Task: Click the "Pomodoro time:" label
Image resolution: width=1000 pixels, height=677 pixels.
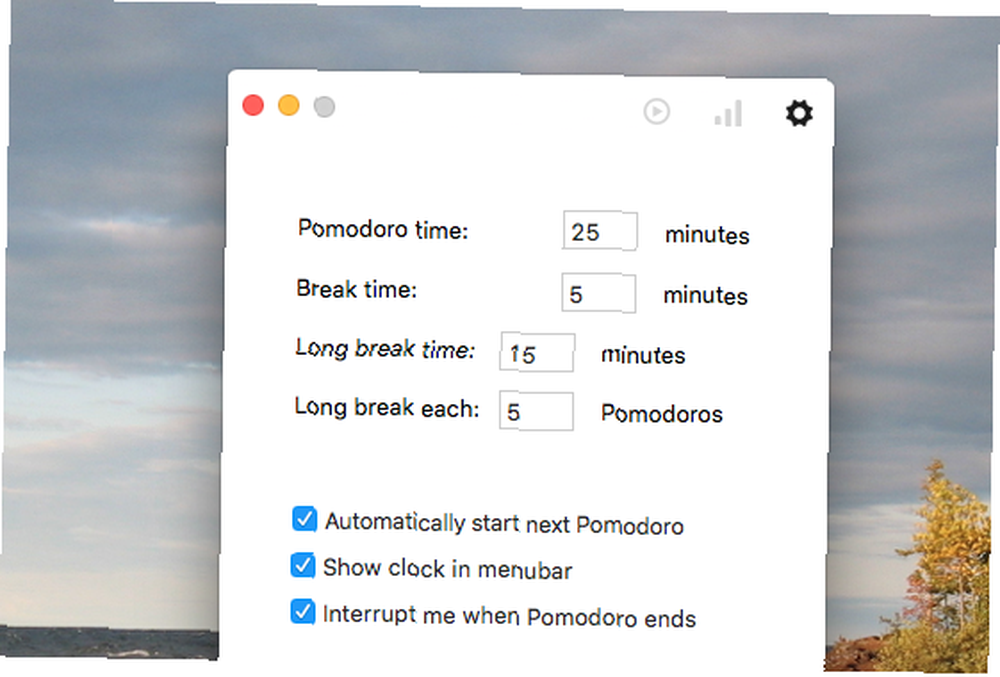Action: tap(383, 229)
